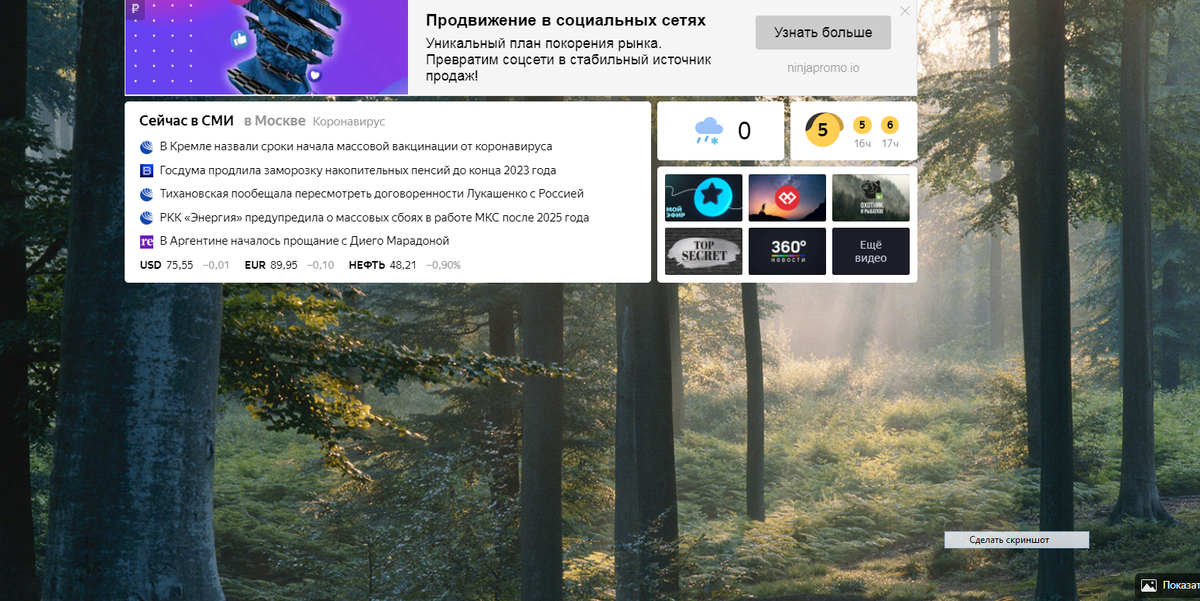Click the "Узнать больше" button
Viewport: 1200px width, 601px height.
(821, 32)
